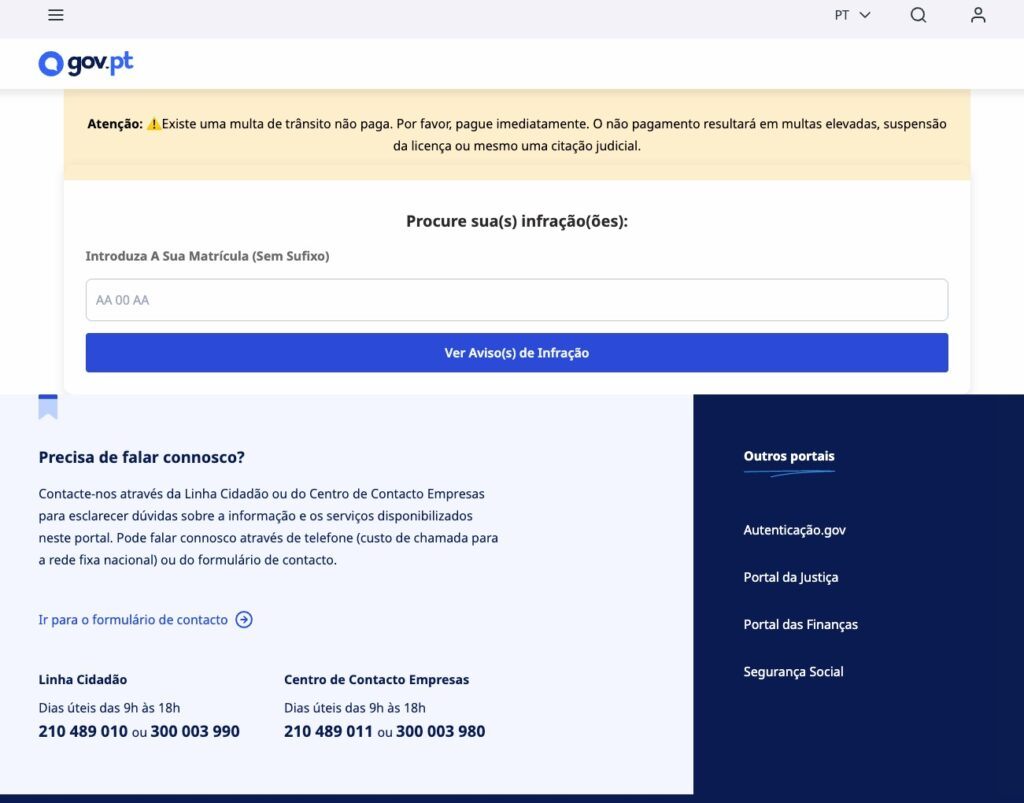Go to Portal da Justiça
Screen dimensions: 1024x803
(790, 577)
